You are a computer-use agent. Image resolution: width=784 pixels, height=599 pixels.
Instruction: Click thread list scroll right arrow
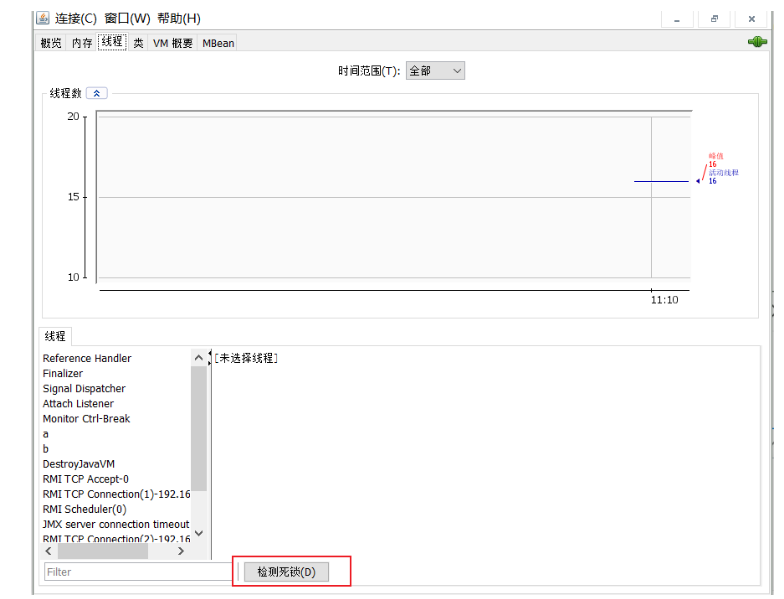coord(181,551)
